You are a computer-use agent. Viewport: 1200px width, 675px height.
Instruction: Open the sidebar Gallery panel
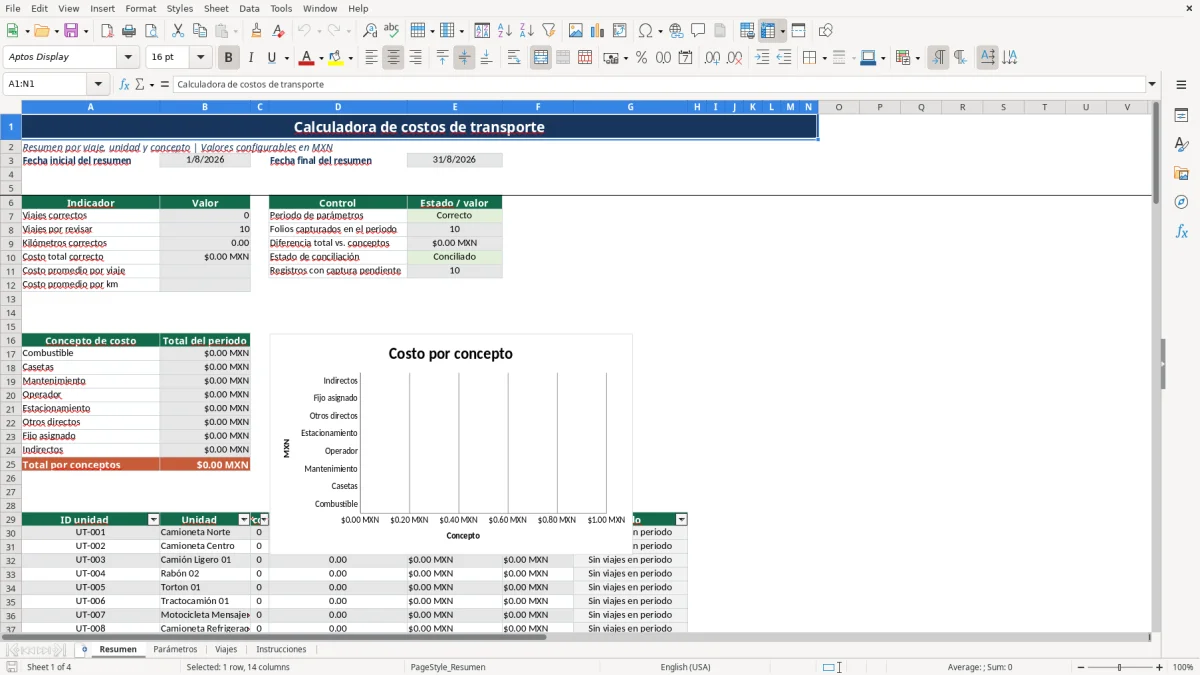[1181, 173]
